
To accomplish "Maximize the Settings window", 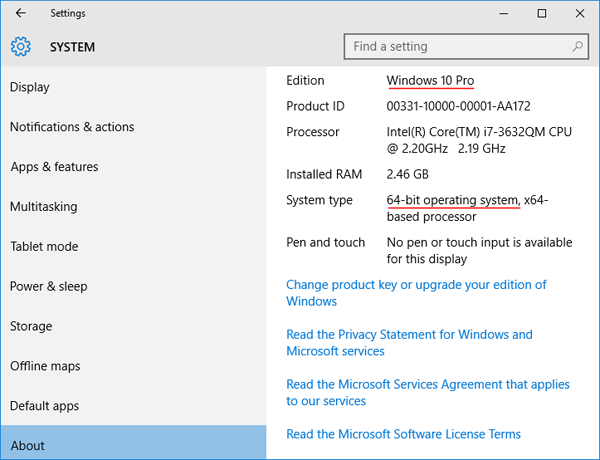I will pos(541,13).
